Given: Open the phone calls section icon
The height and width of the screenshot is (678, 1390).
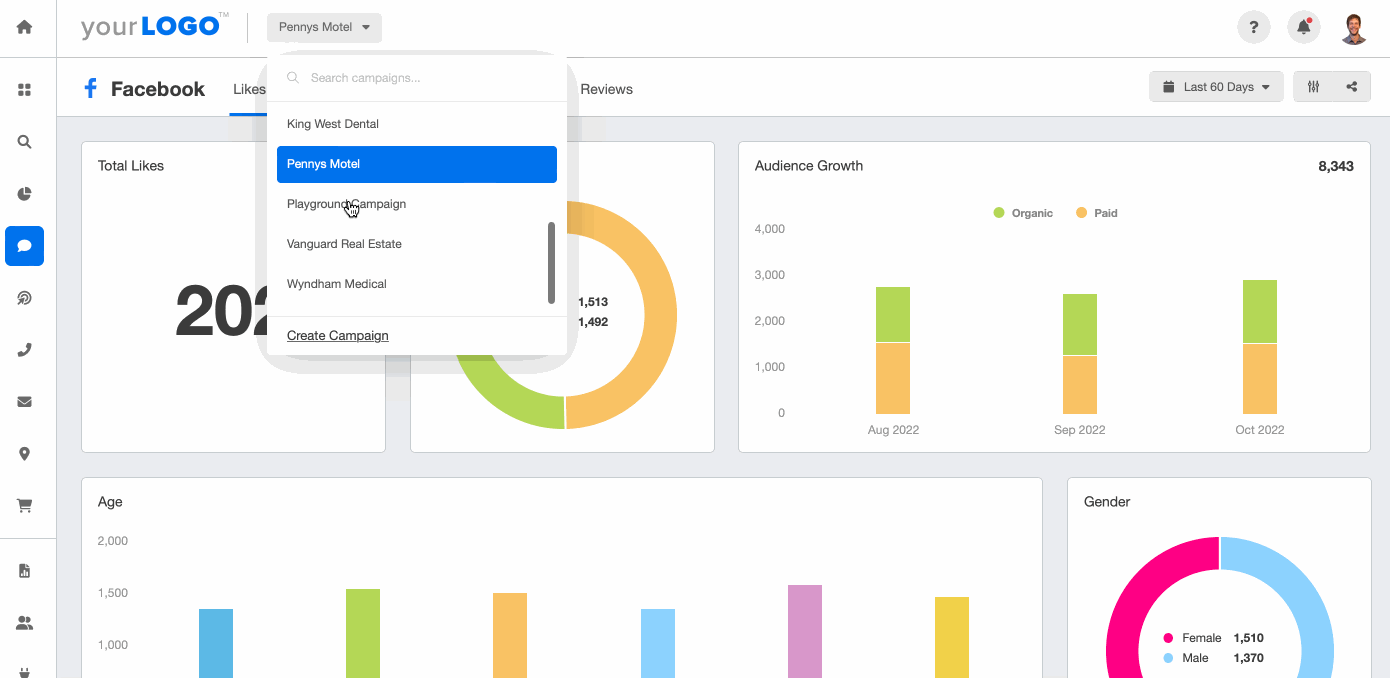Looking at the screenshot, I should tap(24, 349).
